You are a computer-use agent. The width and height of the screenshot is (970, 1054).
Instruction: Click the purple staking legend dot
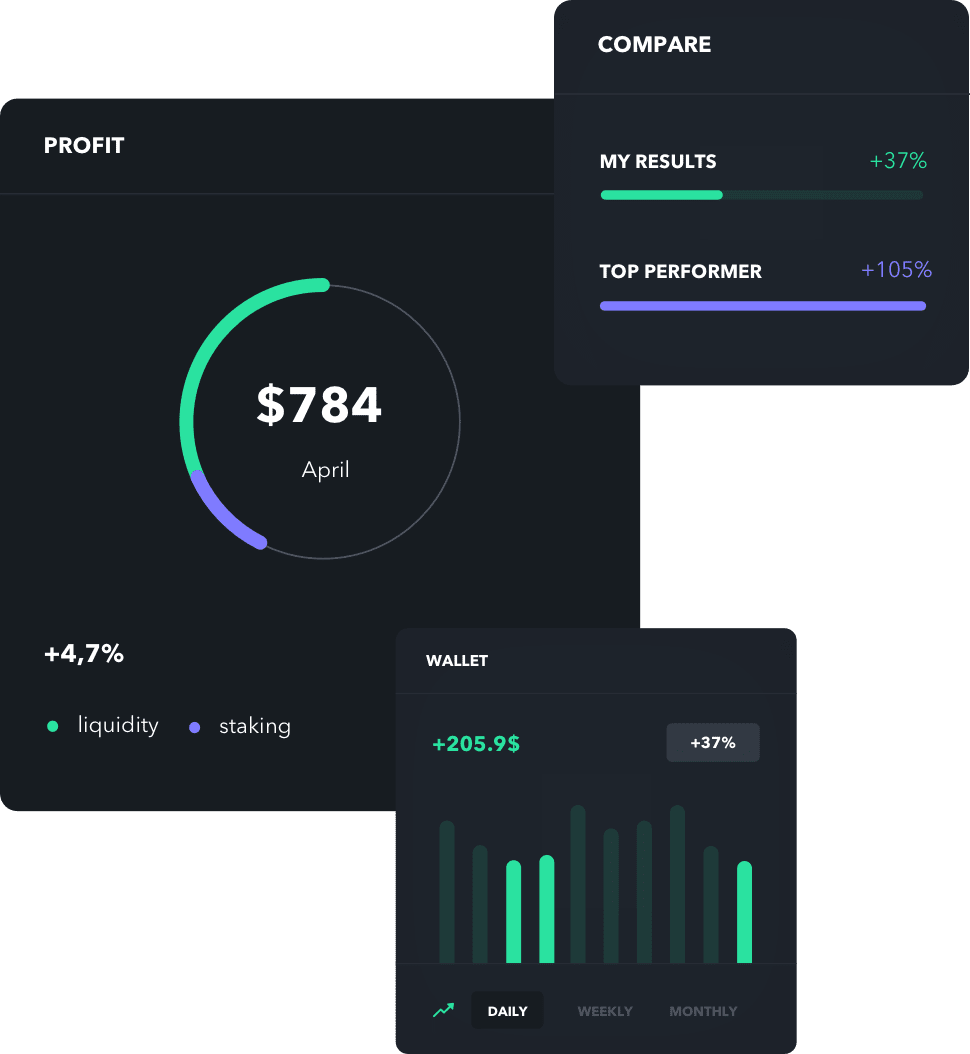click(x=195, y=727)
